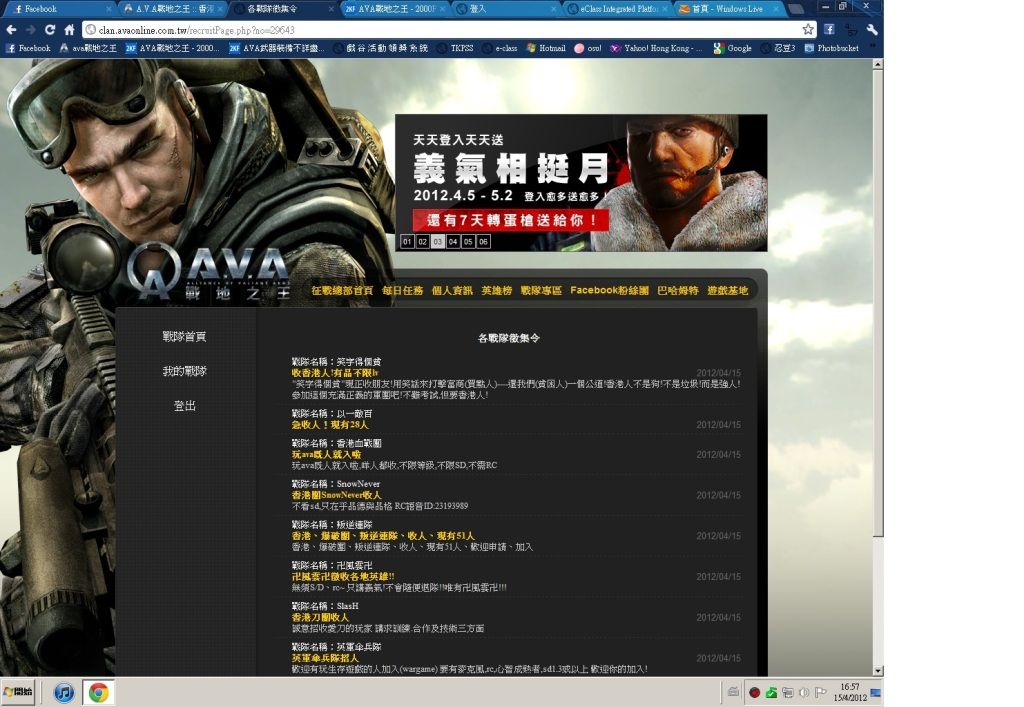Click the taskbar clock showing 16:57
The image size is (1024, 707).
click(x=850, y=692)
